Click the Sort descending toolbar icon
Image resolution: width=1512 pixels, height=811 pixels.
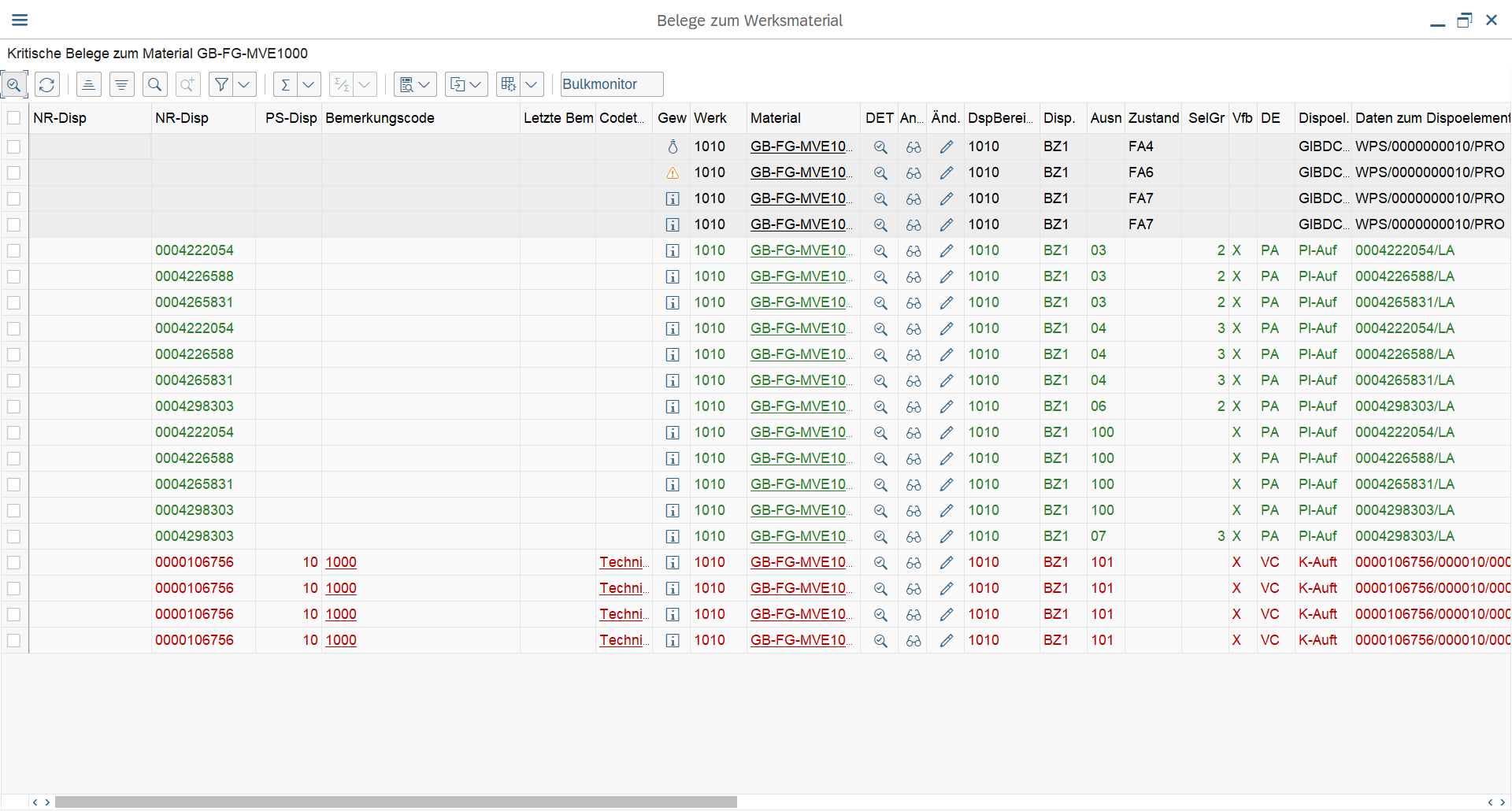click(x=121, y=84)
